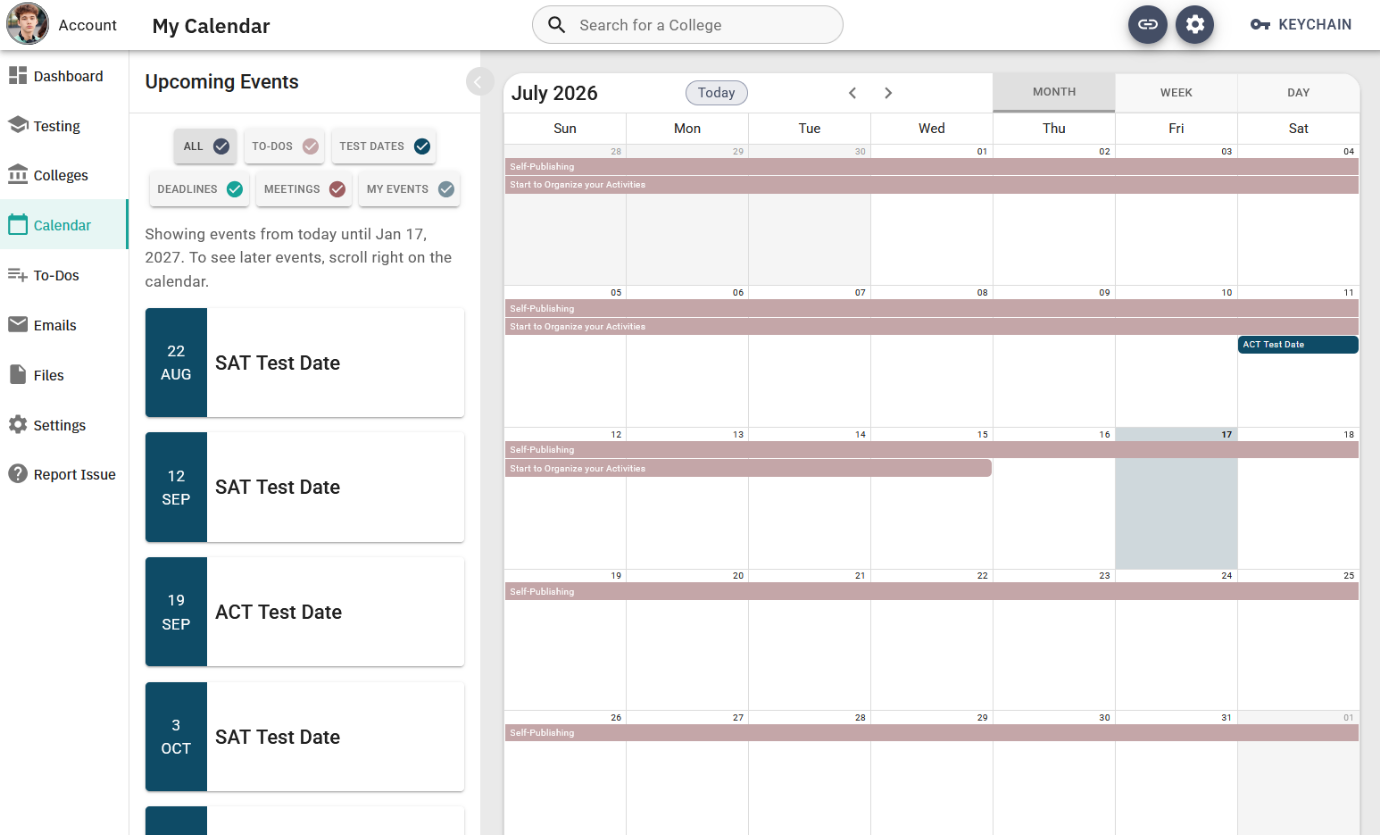1380x835 pixels.
Task: Switch to MONTH view tab
Action: [x=1054, y=92]
